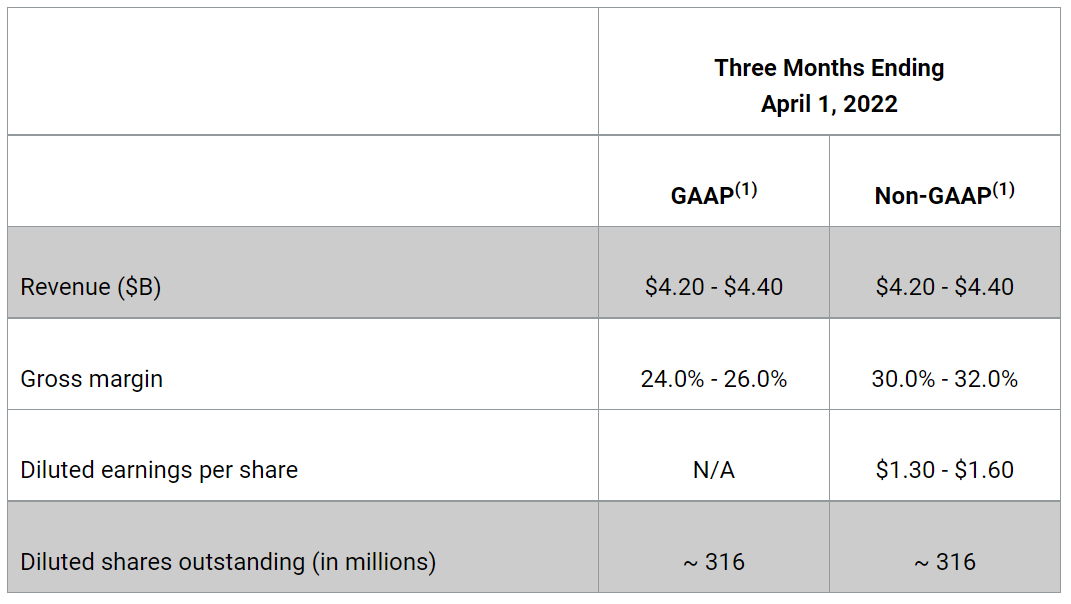This screenshot has height=604, width=1071.
Task: Click the Diluted earnings per share label
Action: coord(159,470)
